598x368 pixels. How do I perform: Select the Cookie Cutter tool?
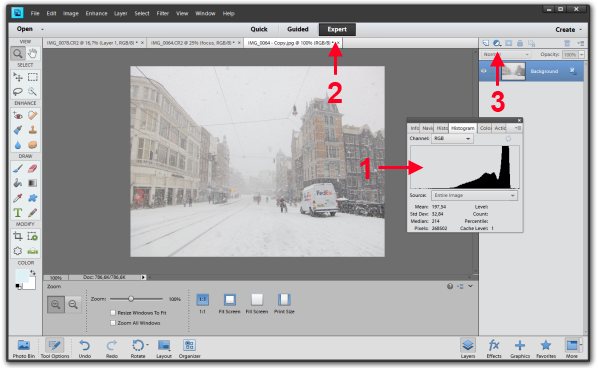18,251
